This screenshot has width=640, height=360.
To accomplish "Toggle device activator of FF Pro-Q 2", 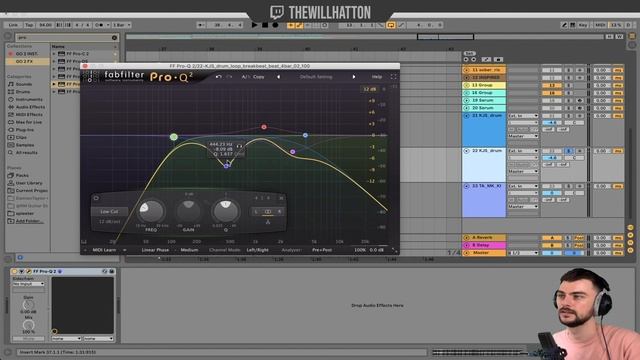I will 15,271.
